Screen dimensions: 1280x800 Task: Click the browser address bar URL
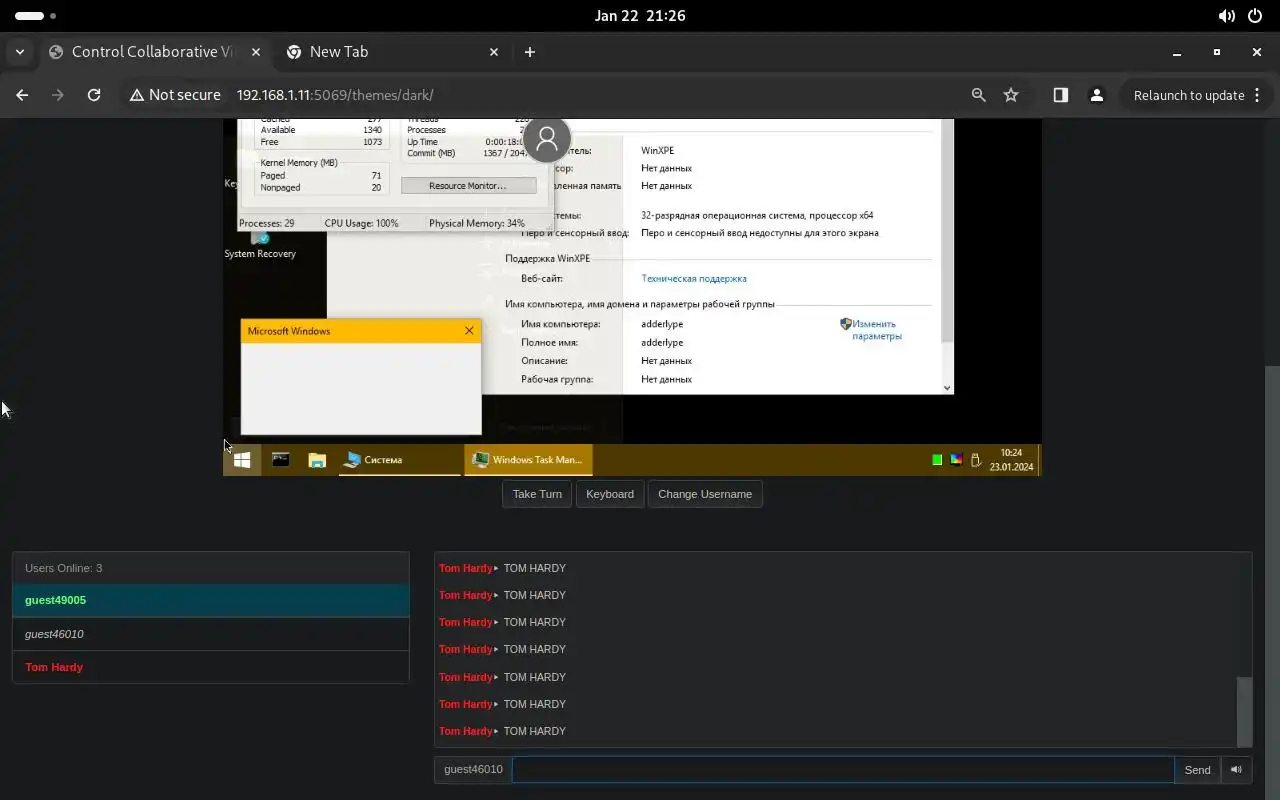[335, 95]
